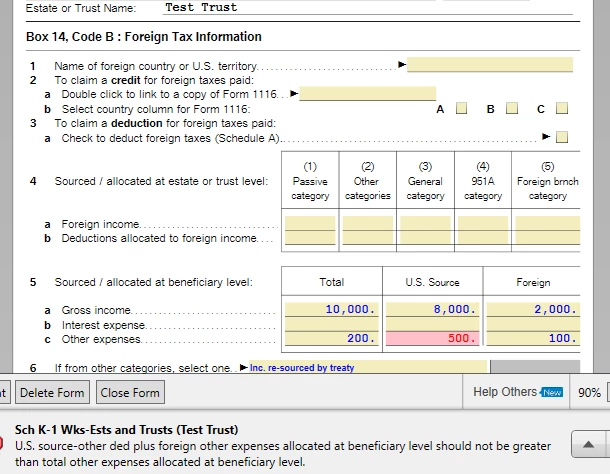This screenshot has width=610, height=474.
Task: Click Estate or Trust Name field Test Trust
Action: [x=368, y=8]
